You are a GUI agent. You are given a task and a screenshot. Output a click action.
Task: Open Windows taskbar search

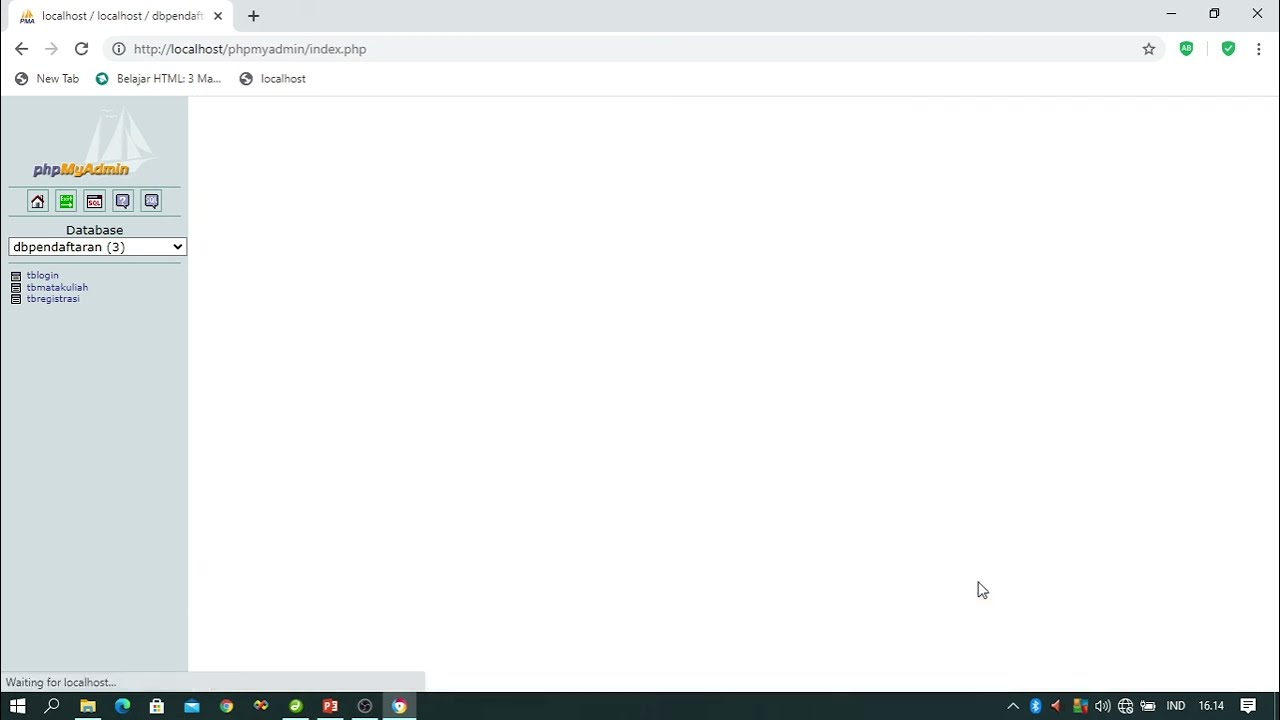click(x=52, y=706)
